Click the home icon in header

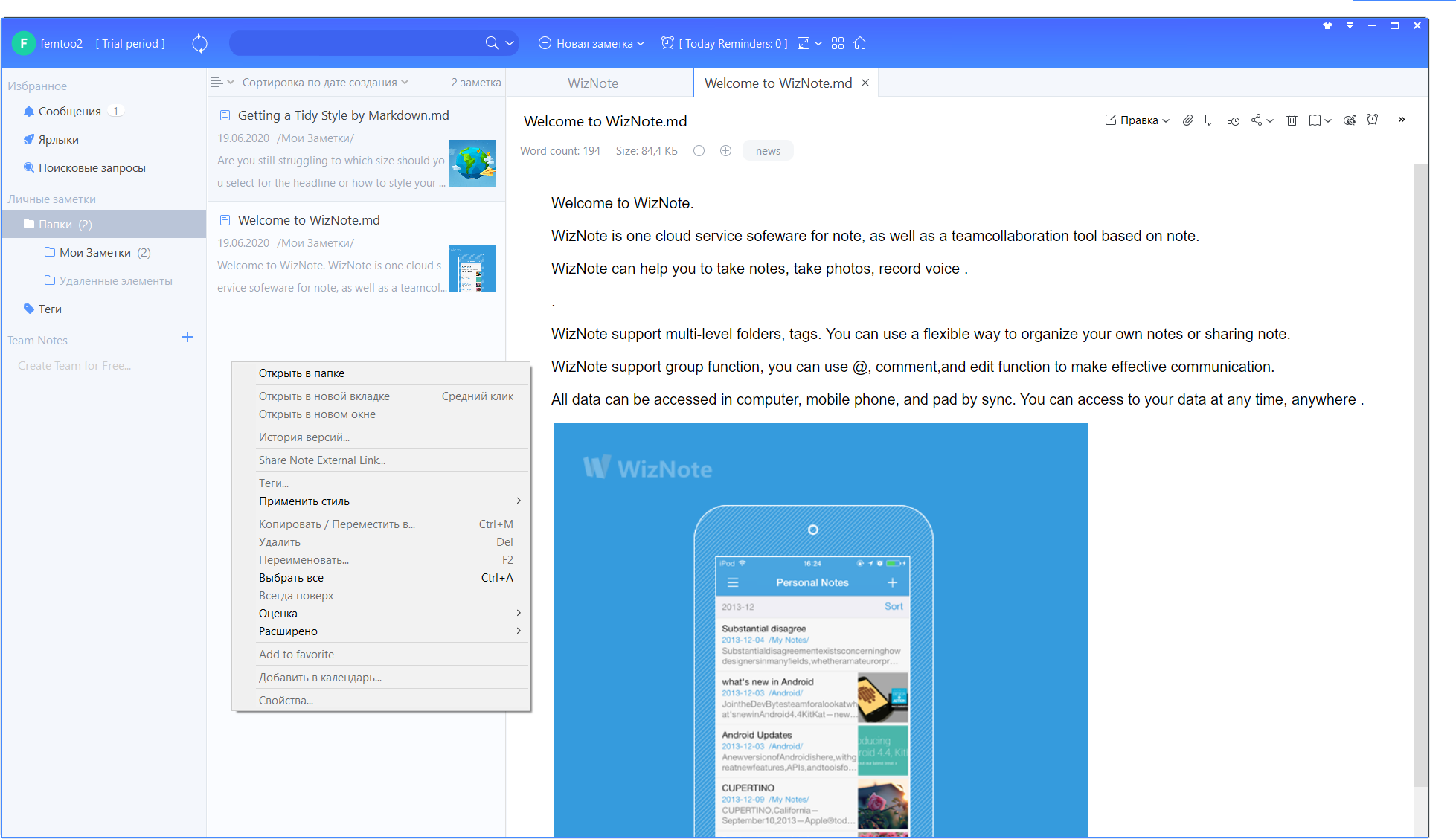[x=860, y=43]
